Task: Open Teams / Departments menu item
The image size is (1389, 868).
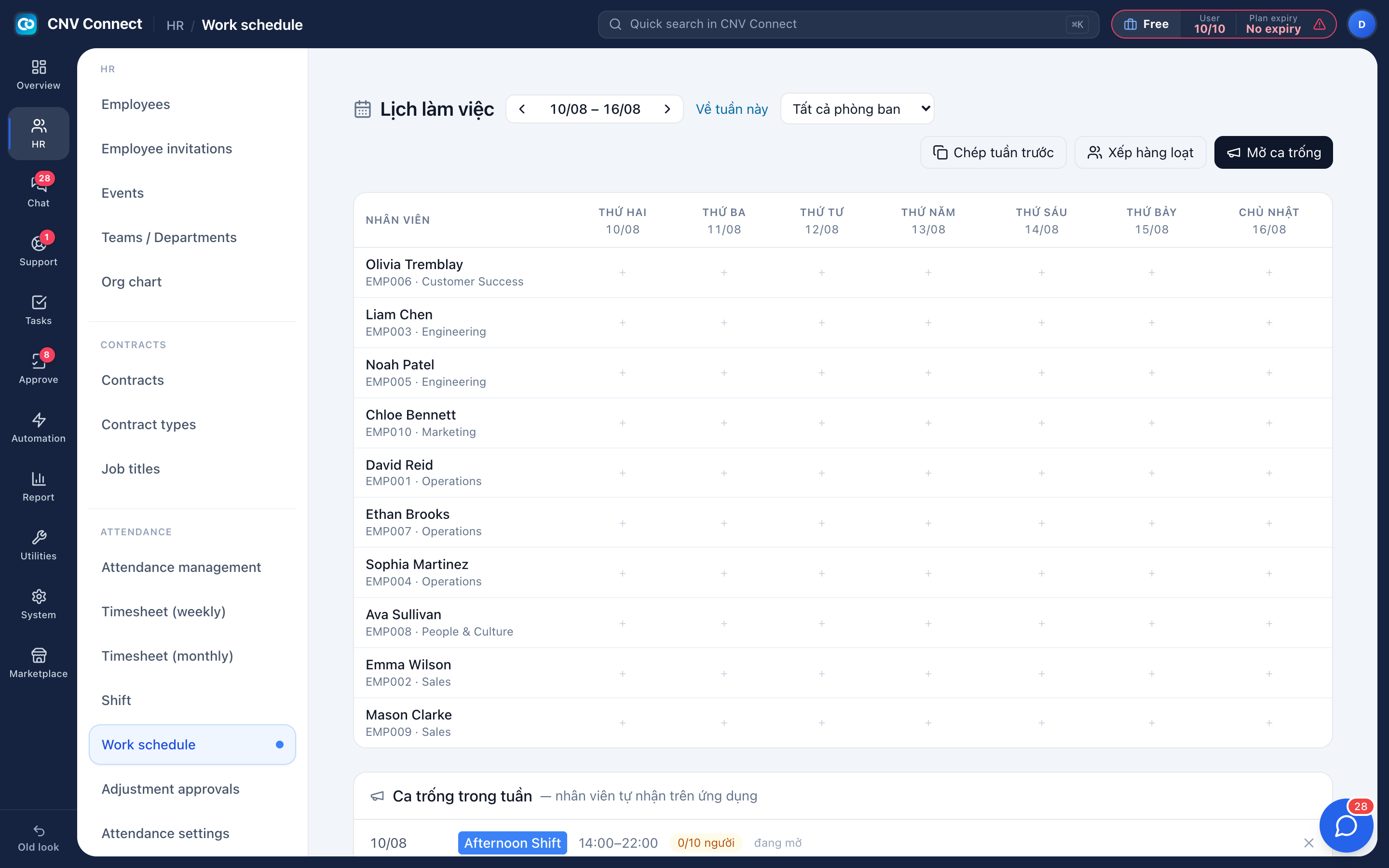Action: point(192,237)
